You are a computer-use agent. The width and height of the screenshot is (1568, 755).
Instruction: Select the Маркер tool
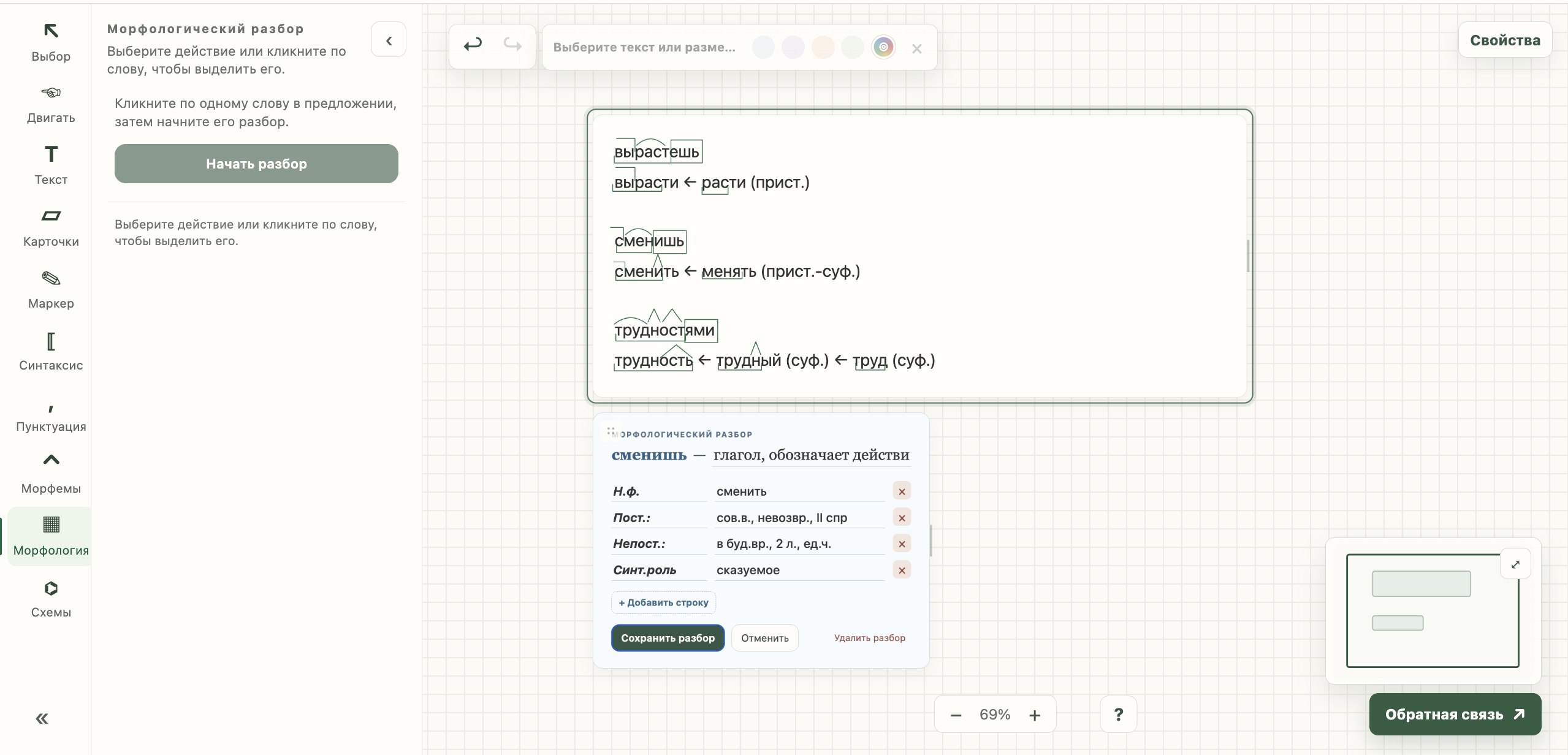[51, 289]
